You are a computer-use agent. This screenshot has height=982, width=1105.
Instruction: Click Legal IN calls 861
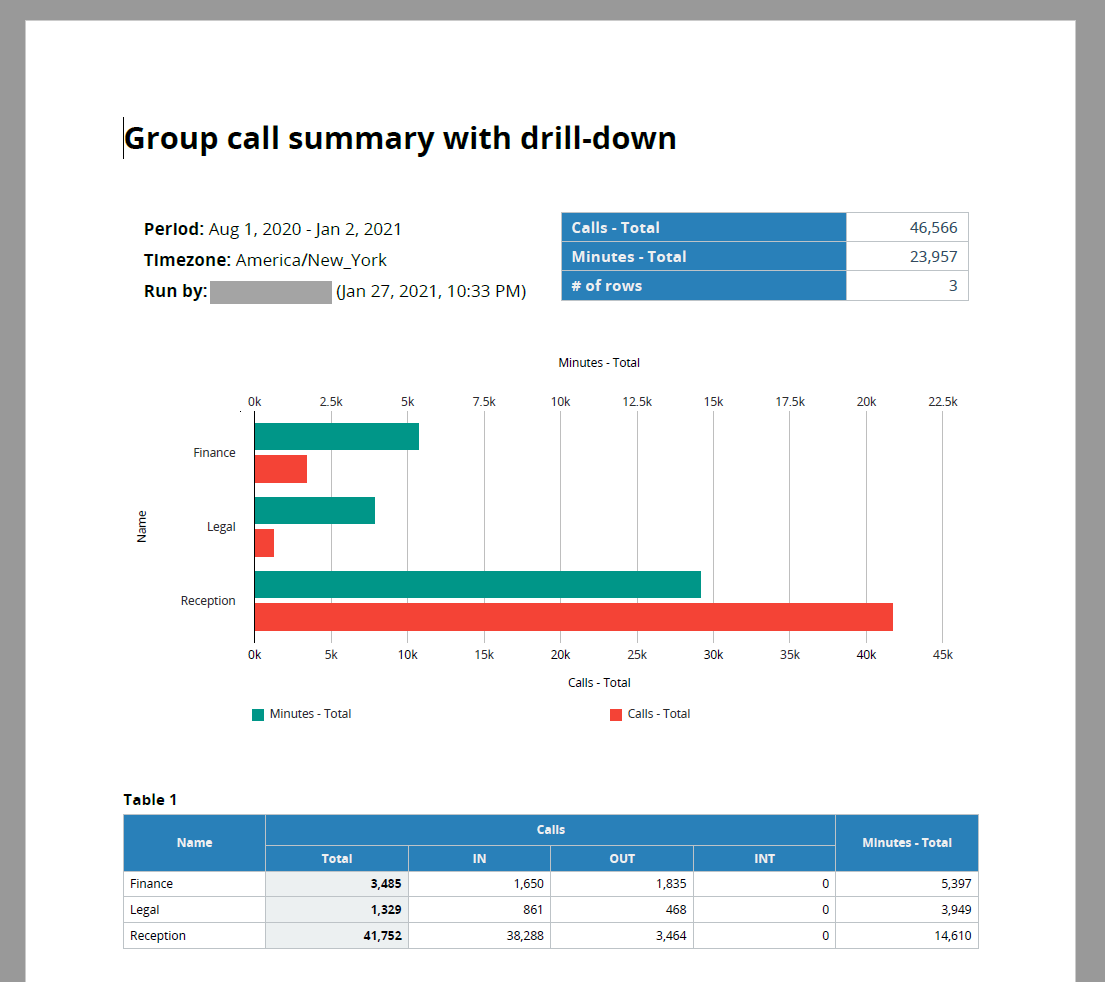coord(479,909)
